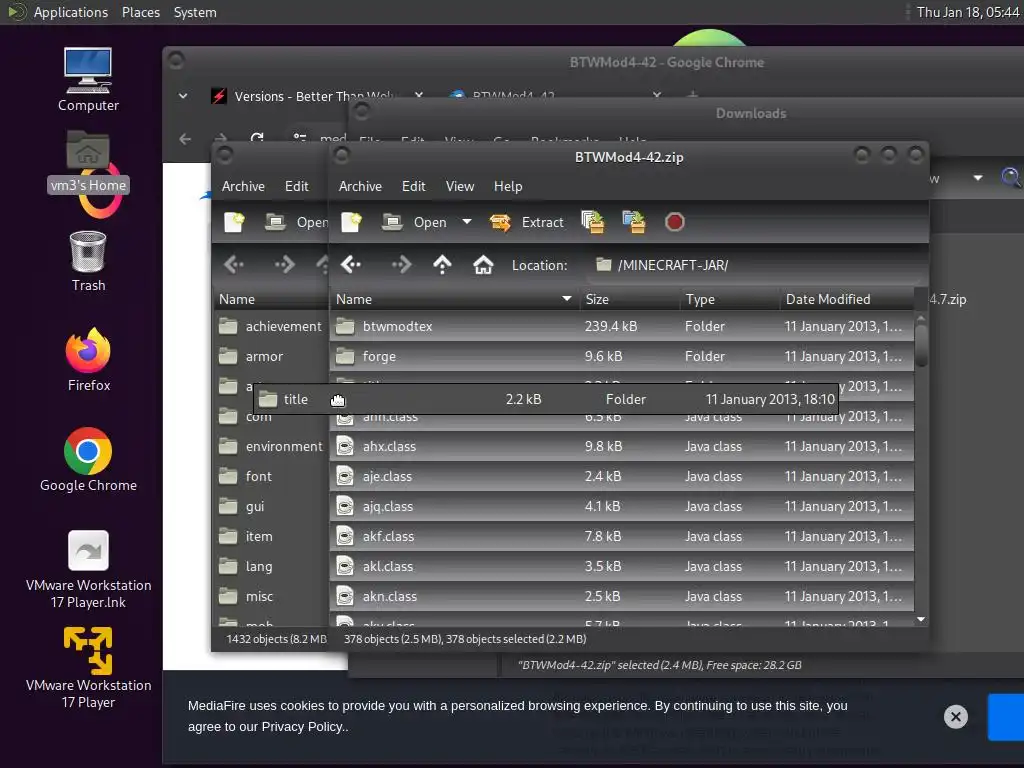The image size is (1024, 768).
Task: Select font folder in back archive window
Action: (270, 477)
